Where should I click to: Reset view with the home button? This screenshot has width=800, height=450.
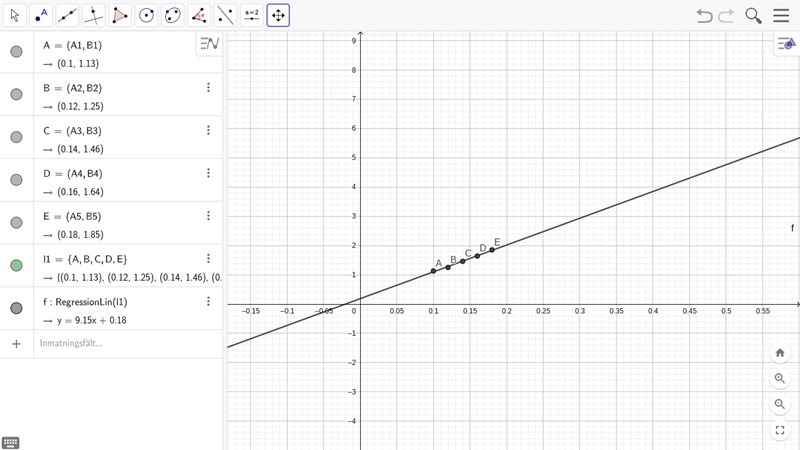coord(780,353)
